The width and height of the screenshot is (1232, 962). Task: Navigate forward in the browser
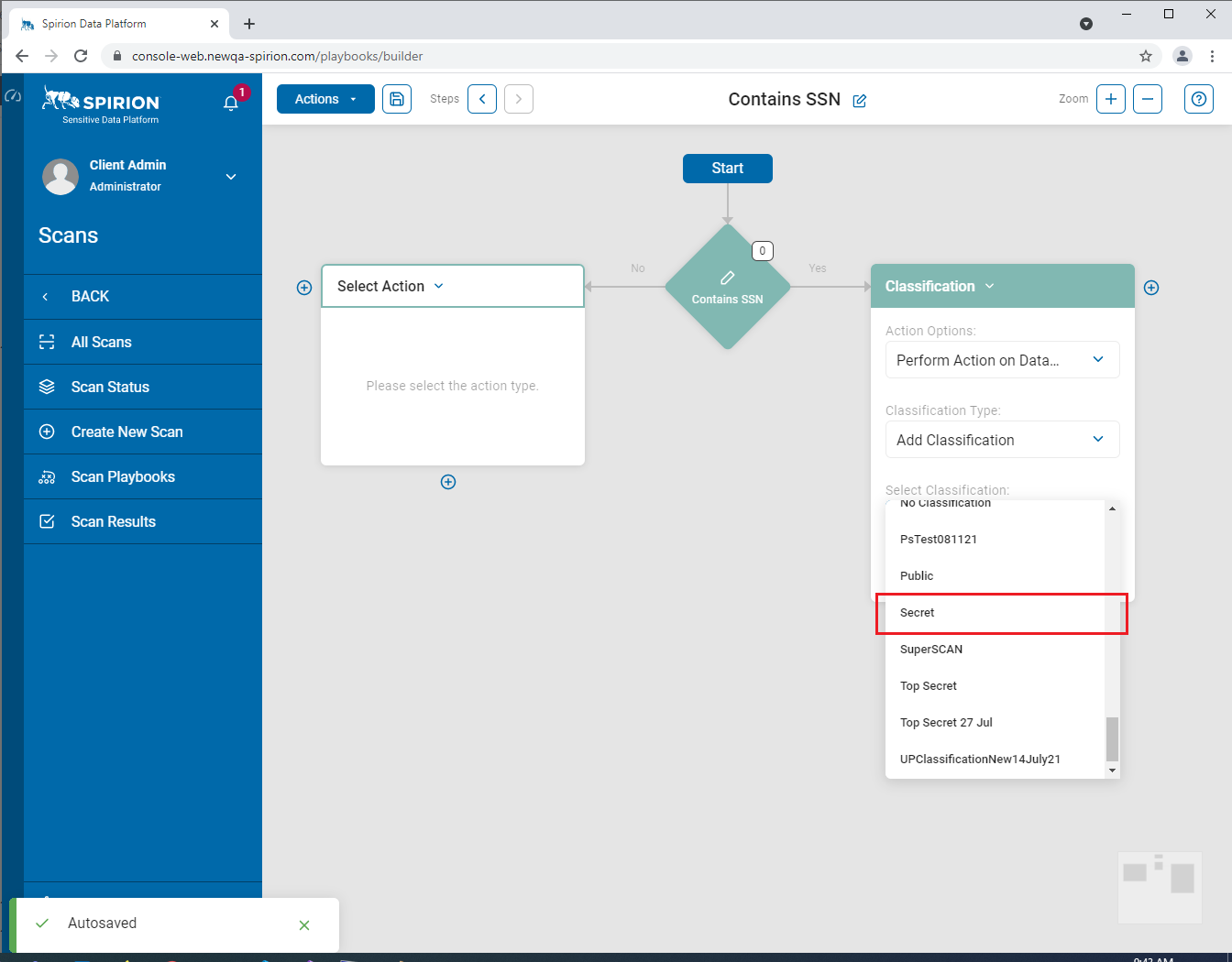point(51,56)
